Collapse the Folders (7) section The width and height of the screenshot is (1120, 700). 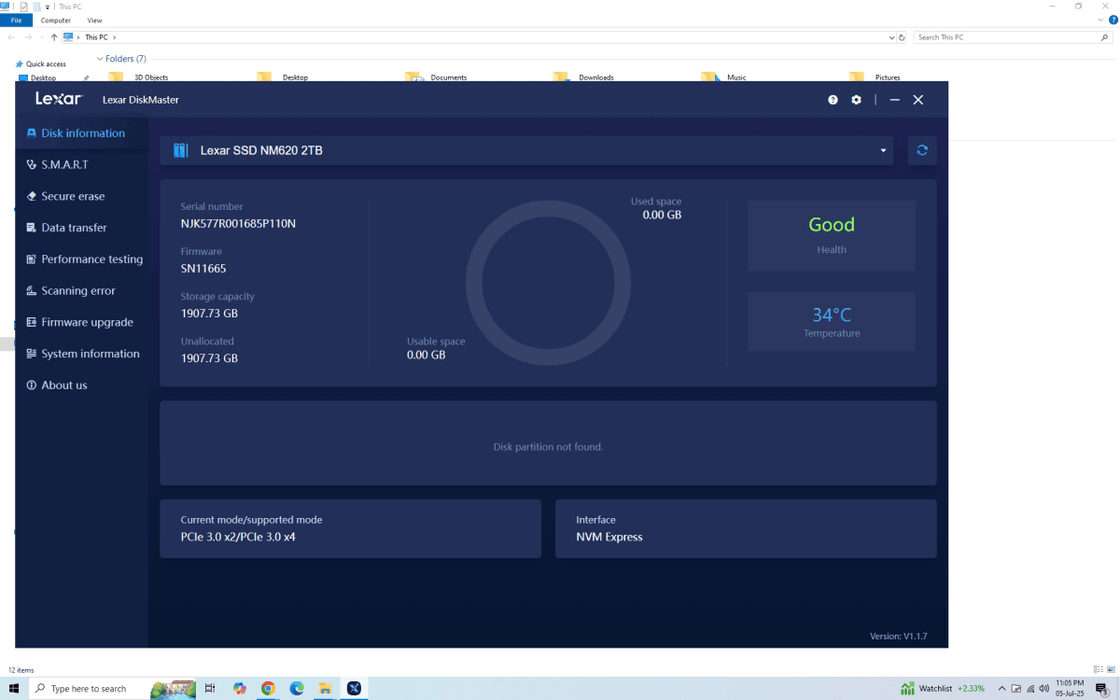(x=100, y=59)
